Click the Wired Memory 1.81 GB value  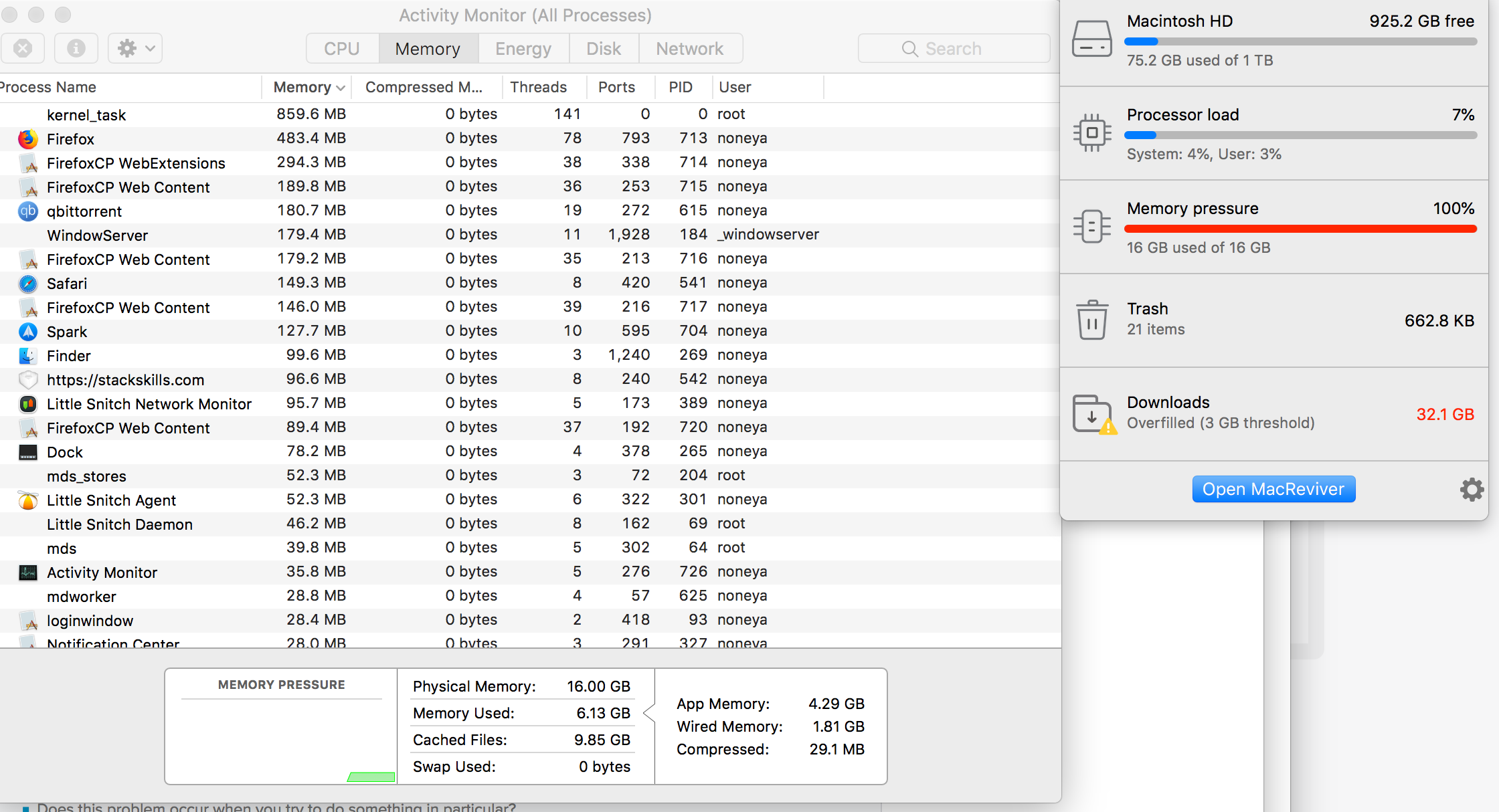tap(839, 726)
